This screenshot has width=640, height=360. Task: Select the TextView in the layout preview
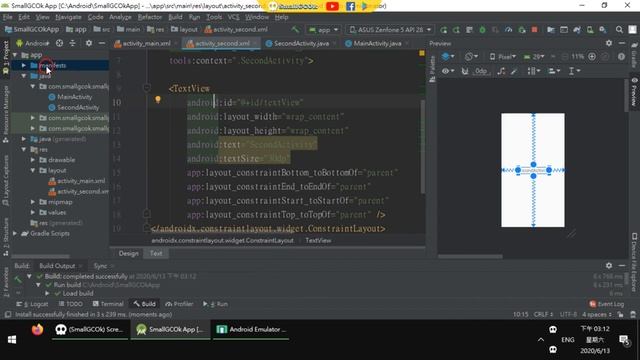(533, 170)
